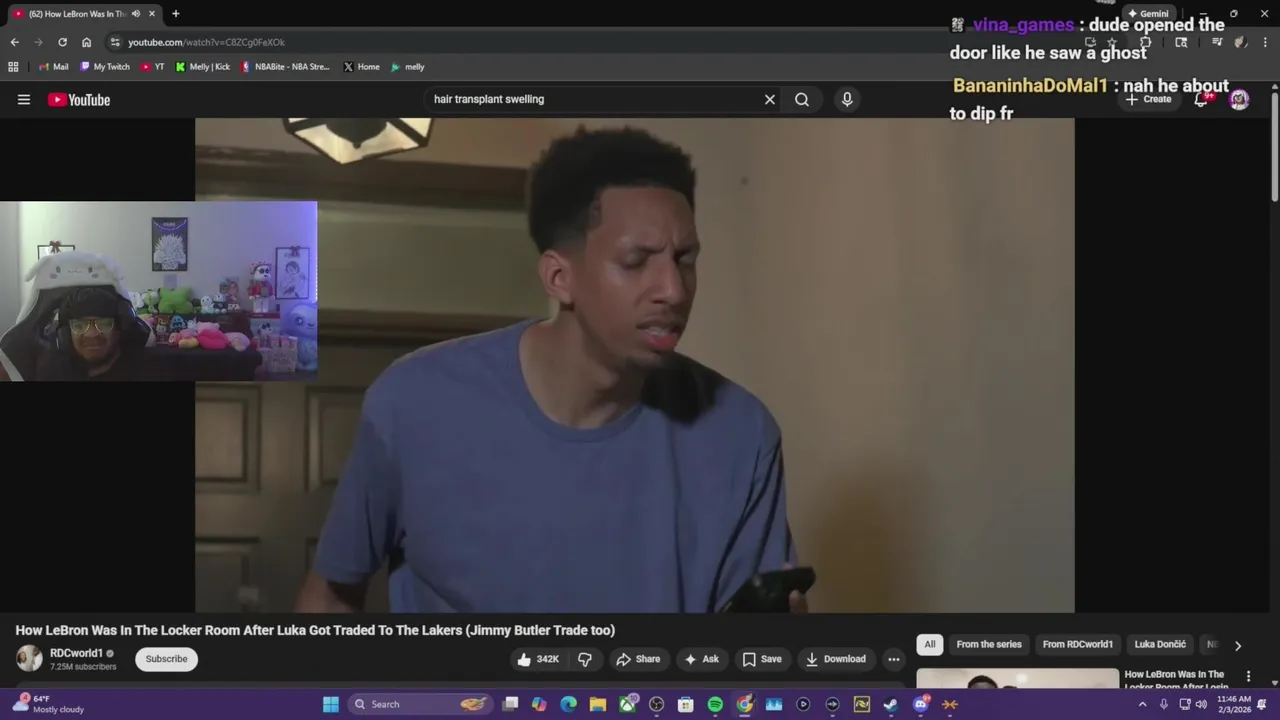
Task: Open the recommended video's three-dot menu
Action: [1248, 677]
